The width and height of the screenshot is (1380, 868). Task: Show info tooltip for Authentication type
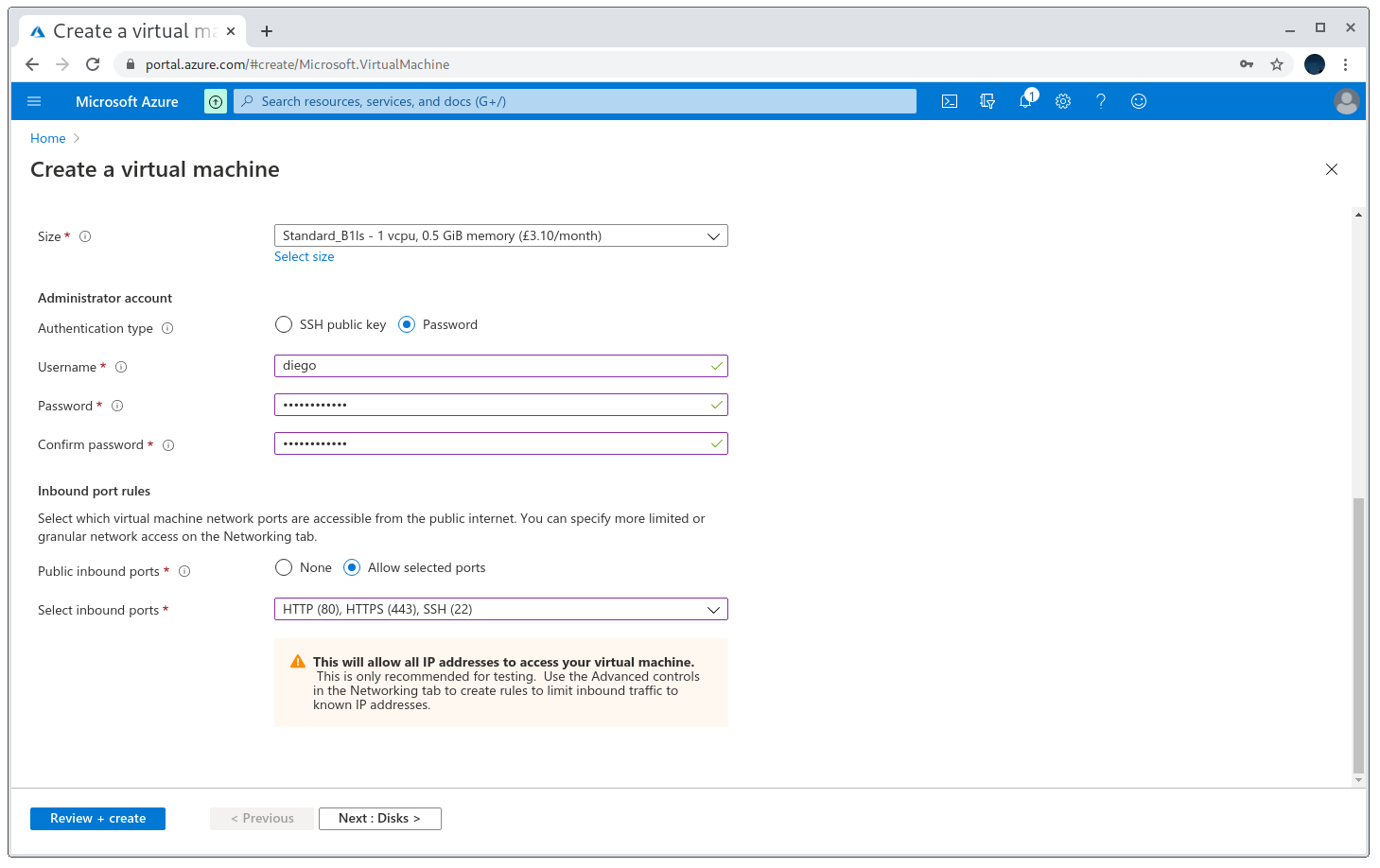pos(167,328)
